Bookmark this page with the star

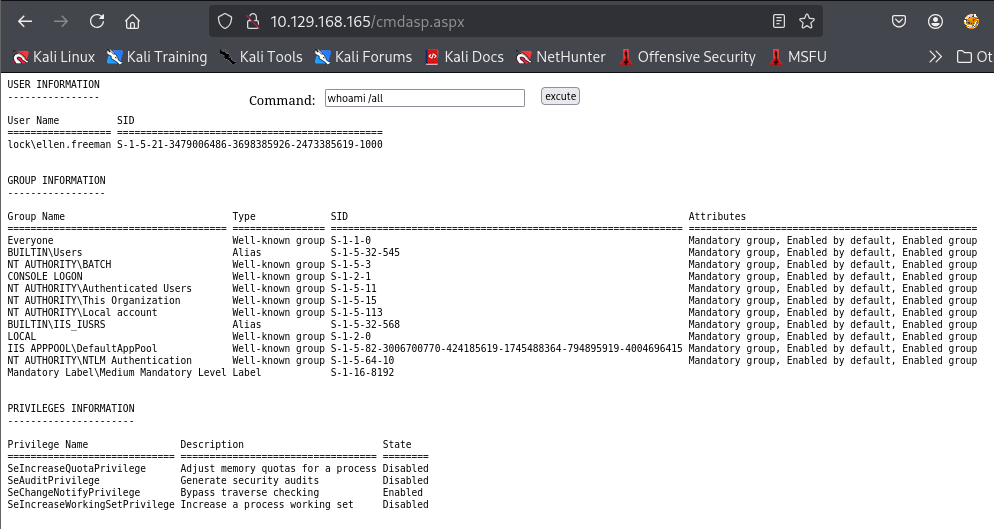click(806, 21)
